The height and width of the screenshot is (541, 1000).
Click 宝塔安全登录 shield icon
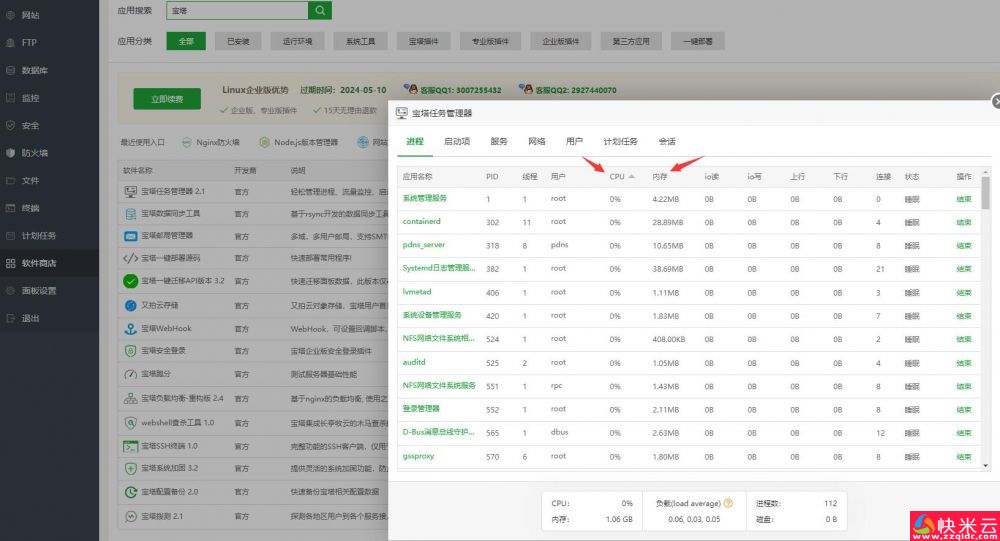pyautogui.click(x=131, y=351)
